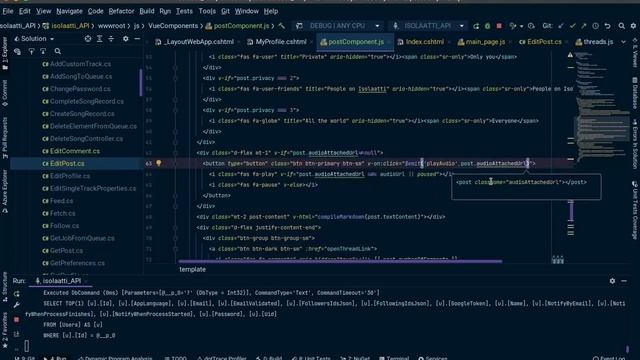Click wwwroot in the breadcrumb path

(111, 26)
